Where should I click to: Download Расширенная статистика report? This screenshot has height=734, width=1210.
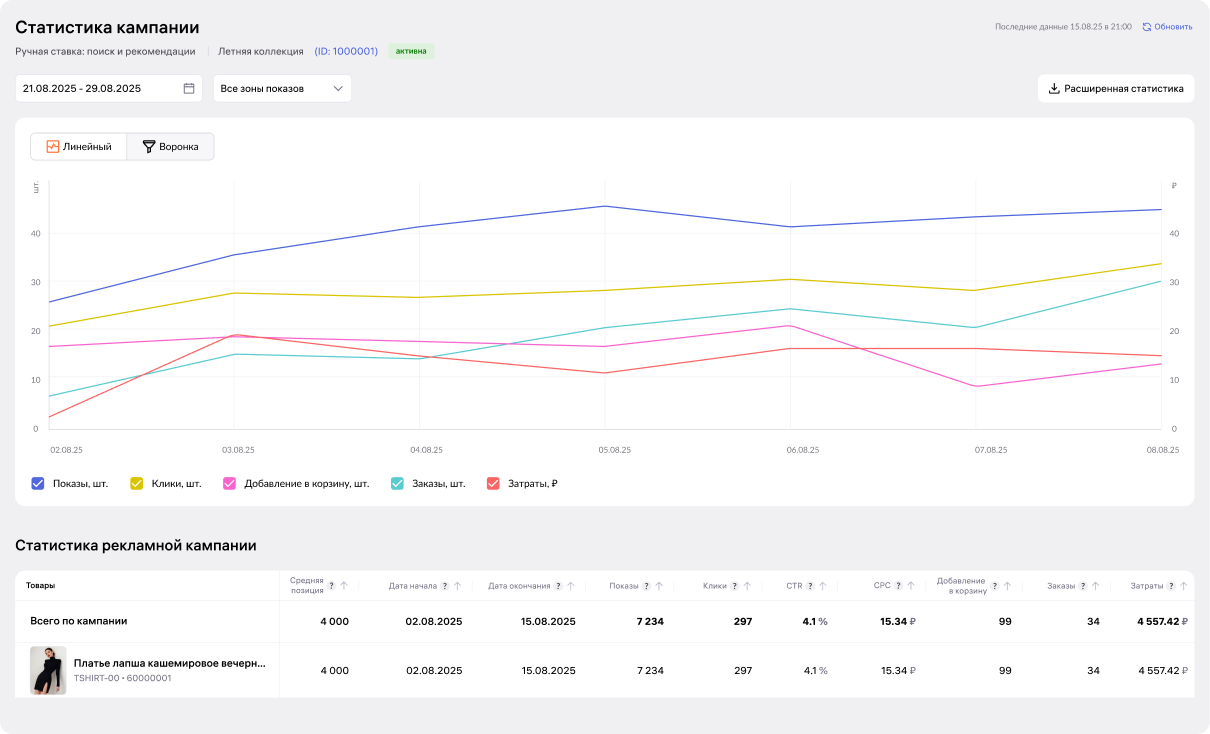click(1115, 88)
